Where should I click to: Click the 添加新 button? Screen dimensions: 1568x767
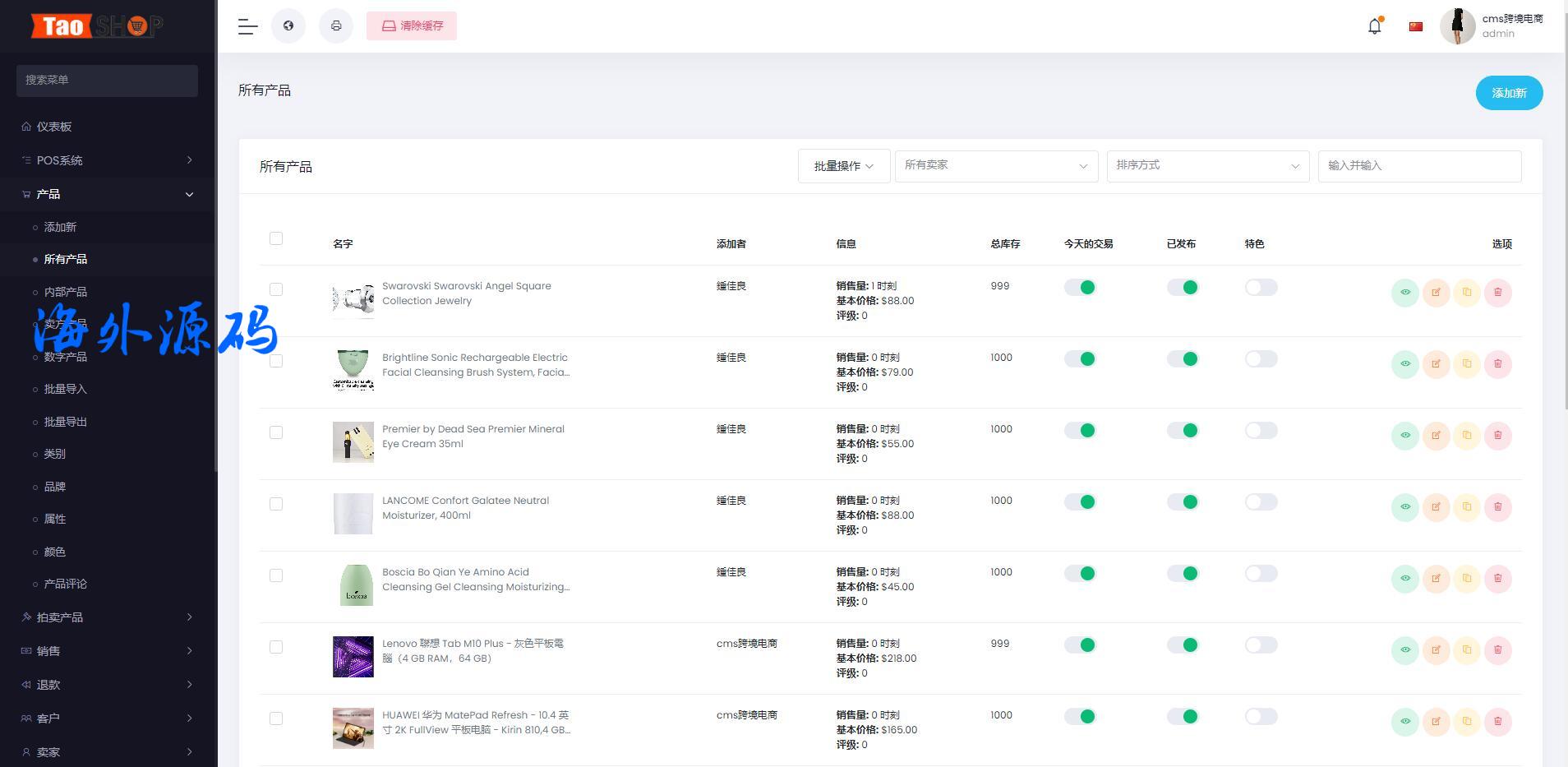[x=1509, y=93]
